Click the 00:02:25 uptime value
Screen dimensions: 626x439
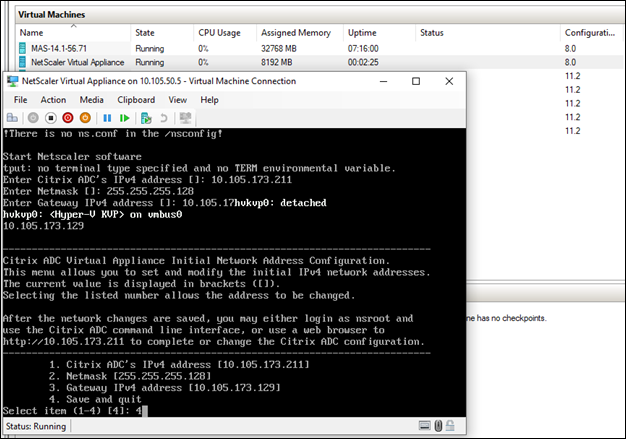click(363, 62)
